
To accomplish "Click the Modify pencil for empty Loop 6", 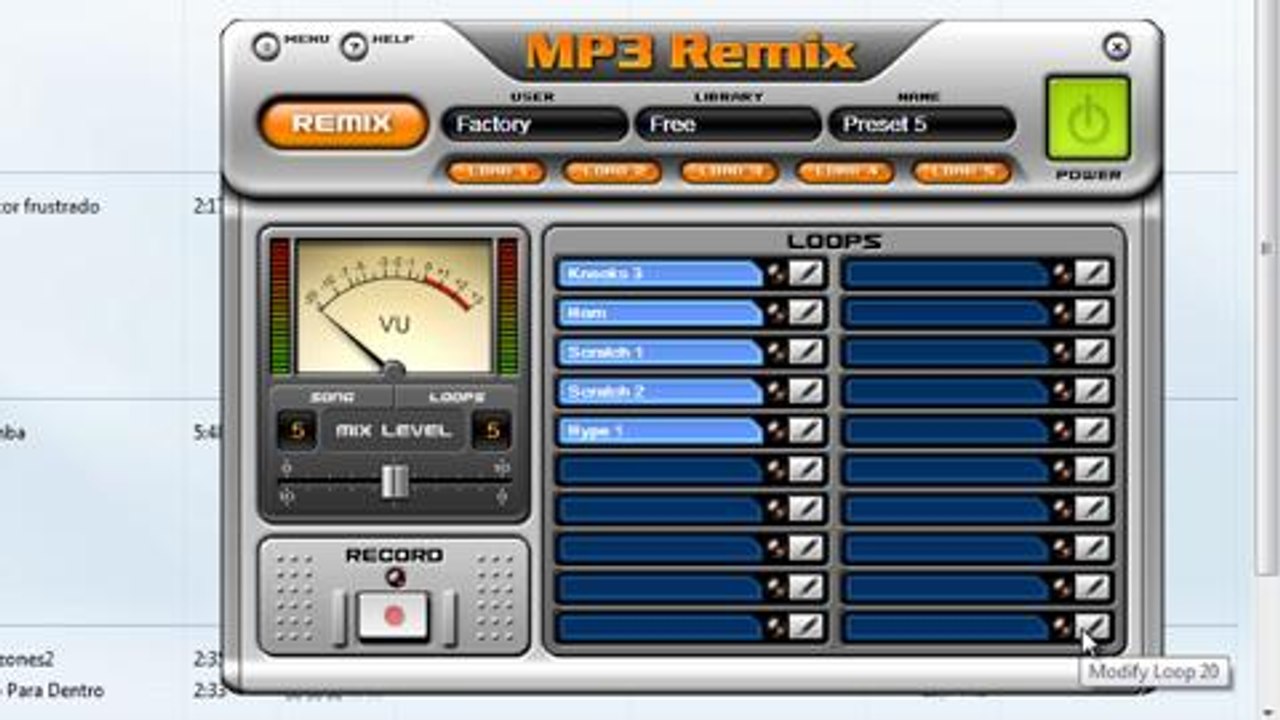I will (x=806, y=470).
